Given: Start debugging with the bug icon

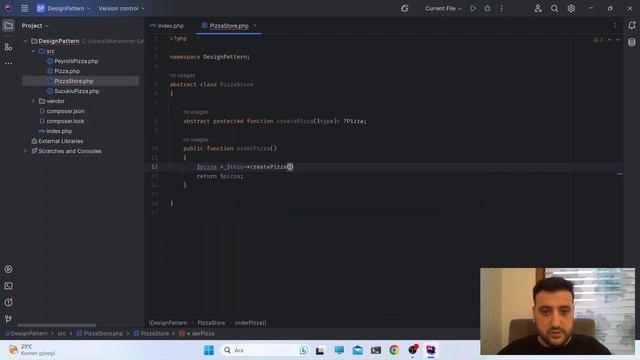Looking at the screenshot, I should (x=487, y=8).
